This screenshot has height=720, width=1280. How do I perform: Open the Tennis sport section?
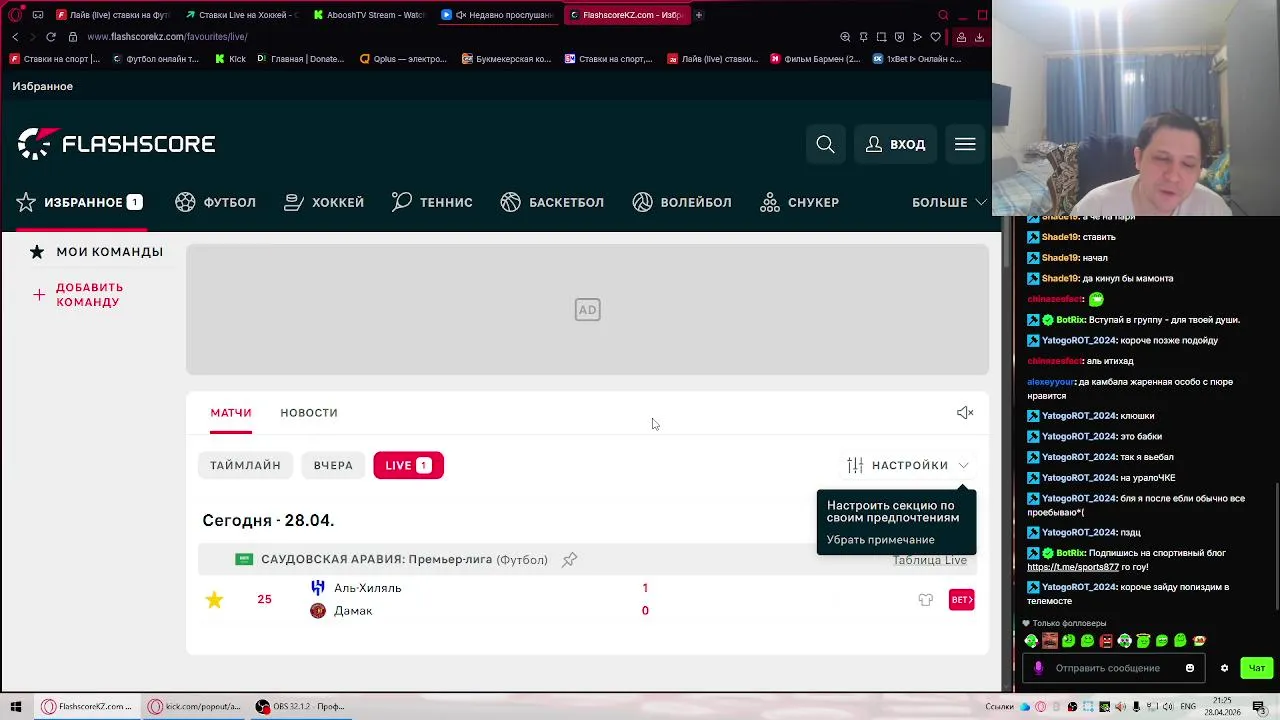pos(432,202)
